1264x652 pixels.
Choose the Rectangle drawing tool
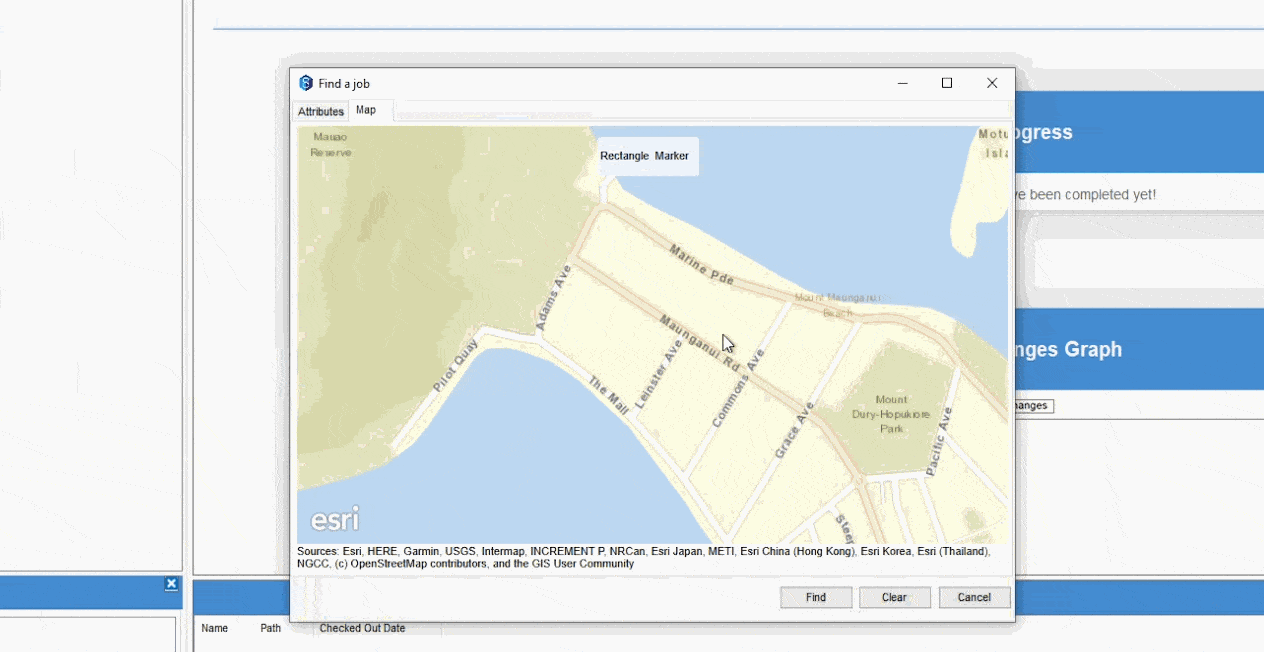[625, 156]
